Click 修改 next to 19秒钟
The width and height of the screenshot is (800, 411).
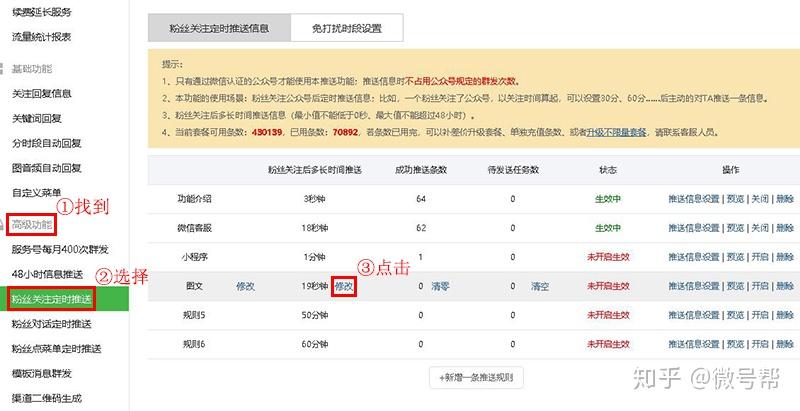pyautogui.click(x=344, y=287)
